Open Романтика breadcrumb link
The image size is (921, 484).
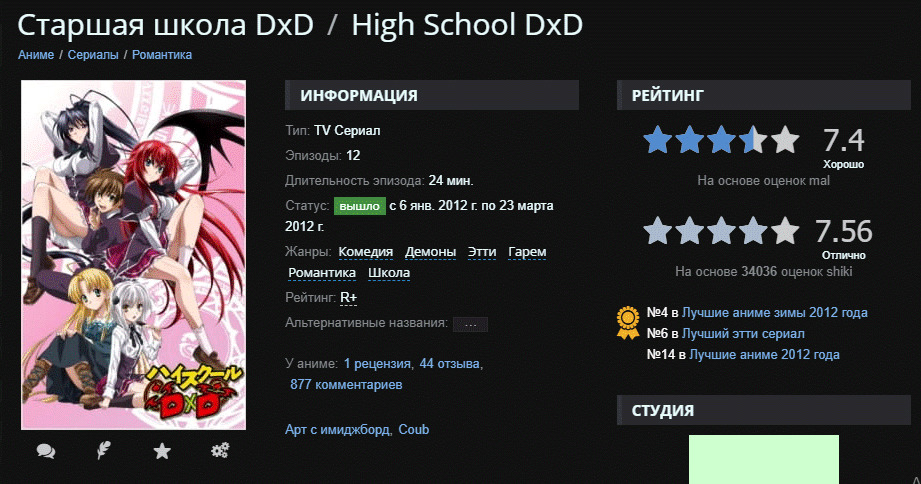click(x=162, y=55)
